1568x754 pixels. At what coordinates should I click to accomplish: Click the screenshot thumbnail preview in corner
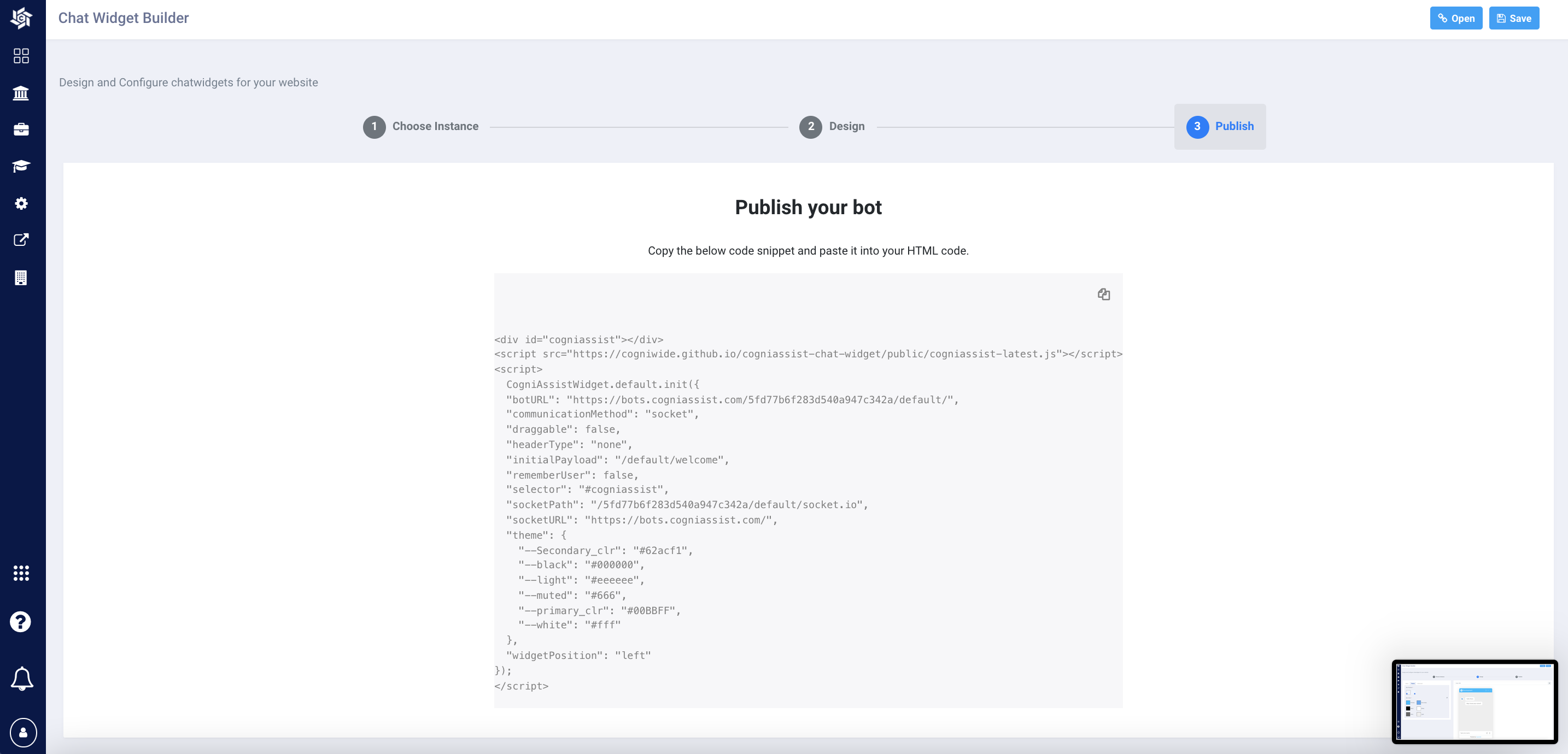point(1475,702)
